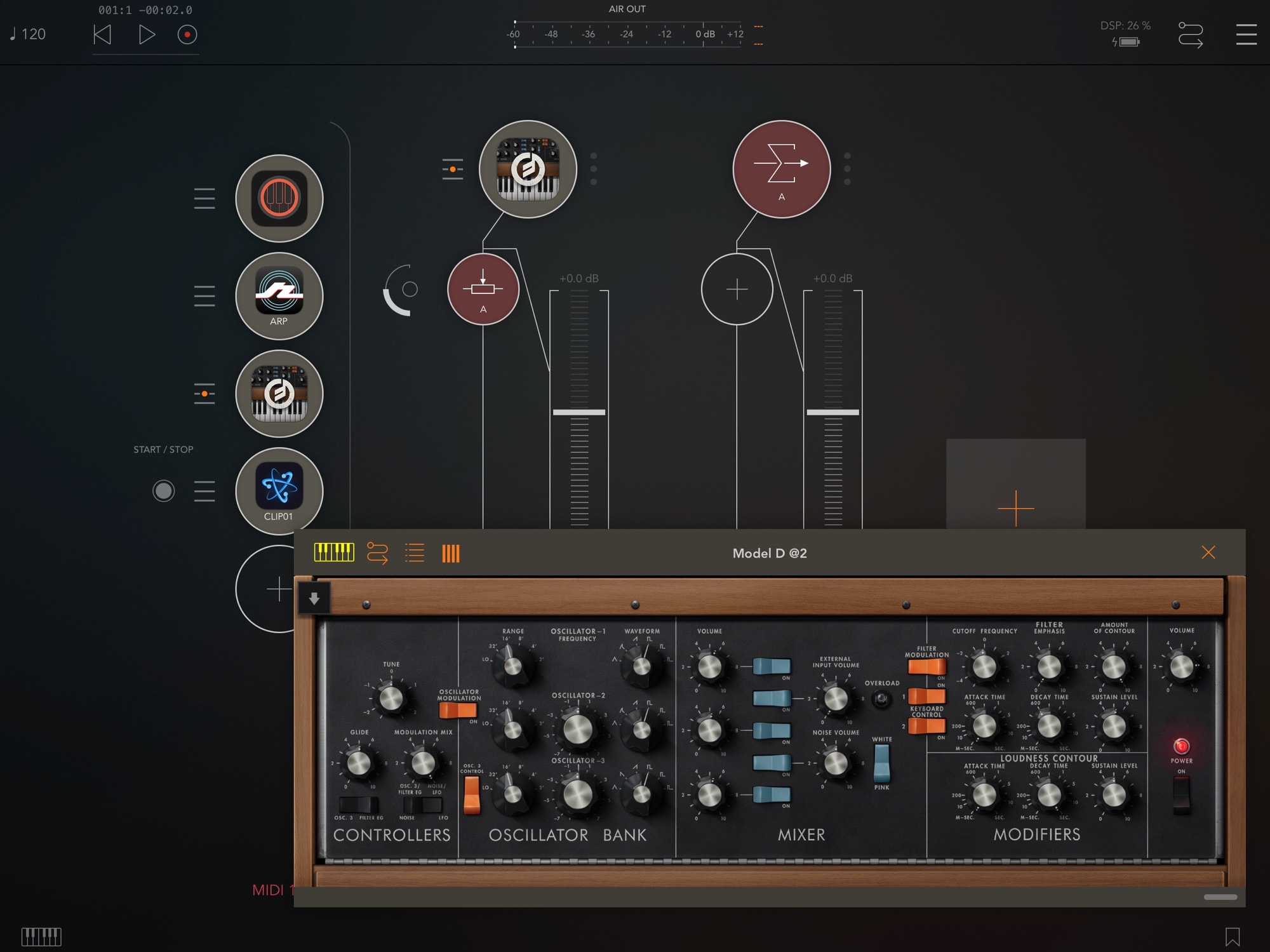Image resolution: width=1270 pixels, height=952 pixels.
Task: Open the bus A summing node
Action: [x=782, y=169]
